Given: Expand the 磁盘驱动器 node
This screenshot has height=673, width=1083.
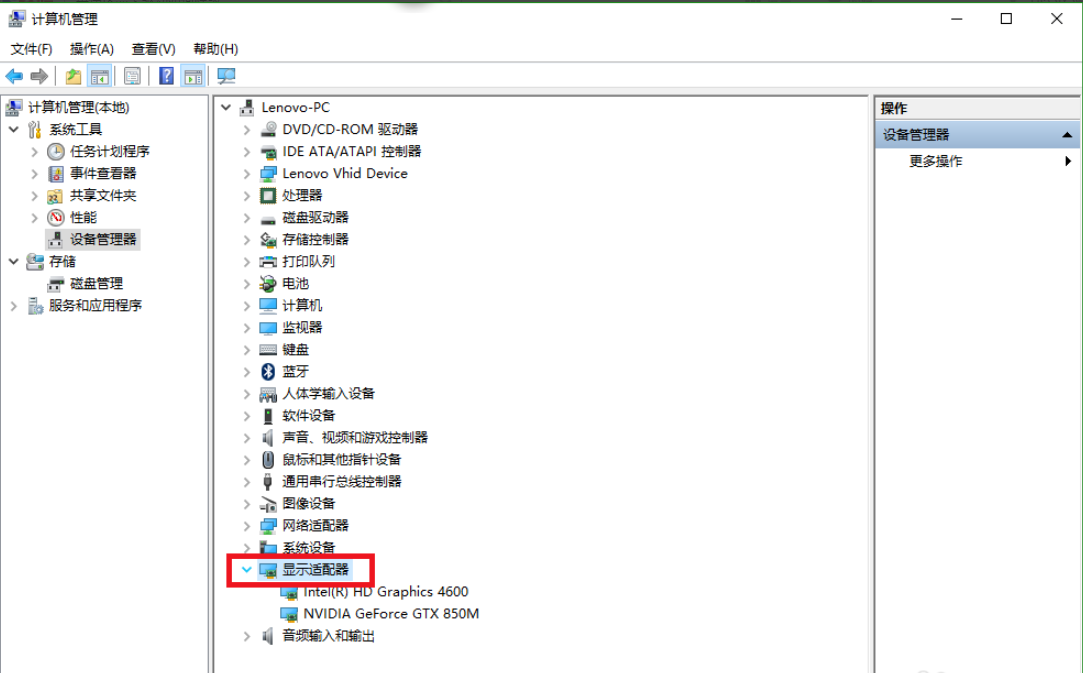Looking at the screenshot, I should tap(247, 218).
